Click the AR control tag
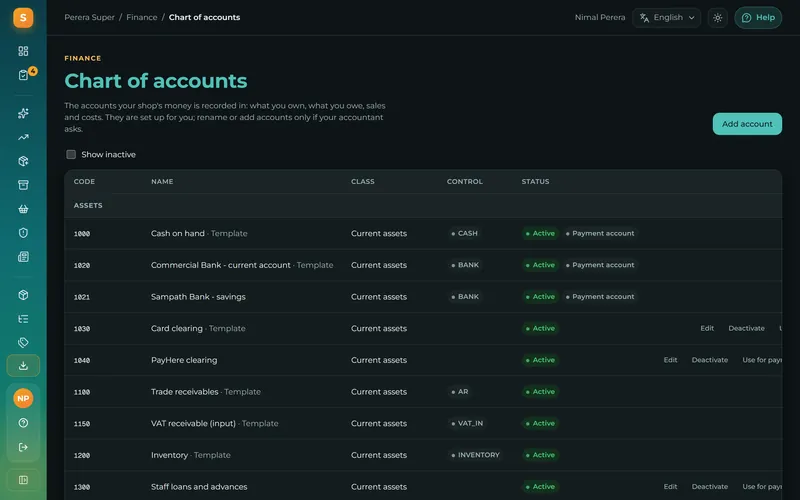The image size is (800, 500). pyautogui.click(x=460, y=392)
